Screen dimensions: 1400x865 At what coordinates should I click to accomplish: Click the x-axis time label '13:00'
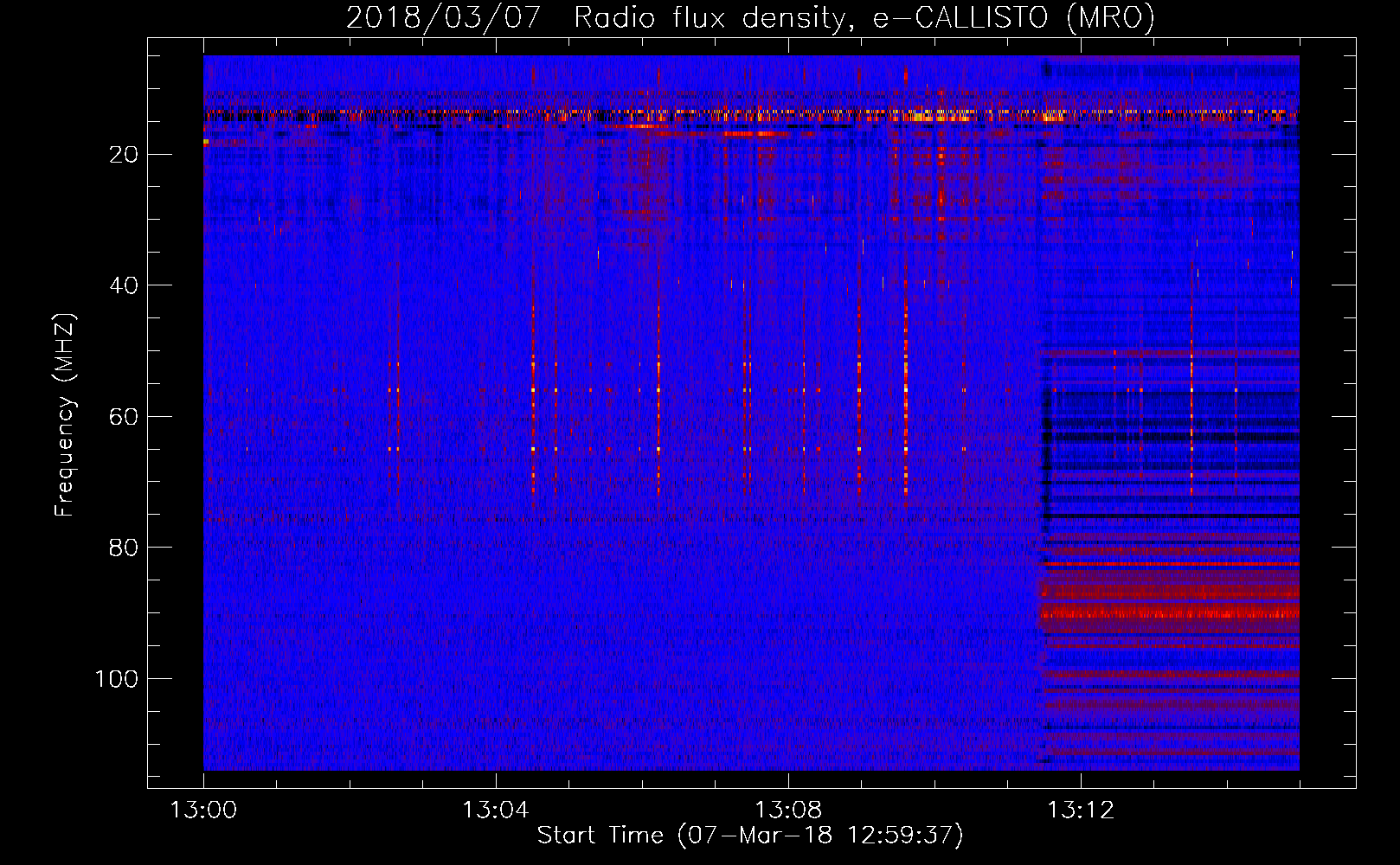203,811
